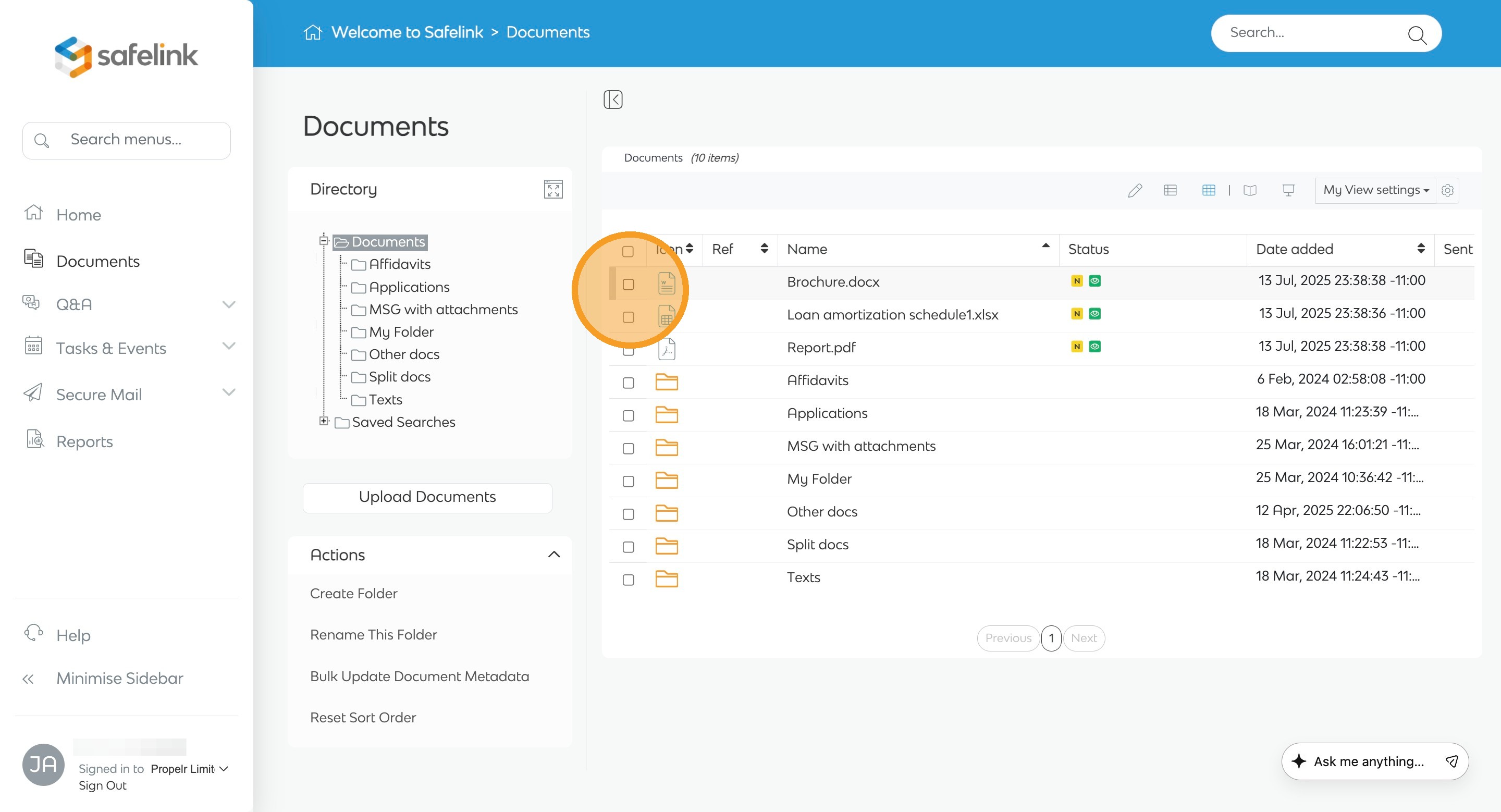
Task: Open the book reader view icon
Action: (1249, 190)
